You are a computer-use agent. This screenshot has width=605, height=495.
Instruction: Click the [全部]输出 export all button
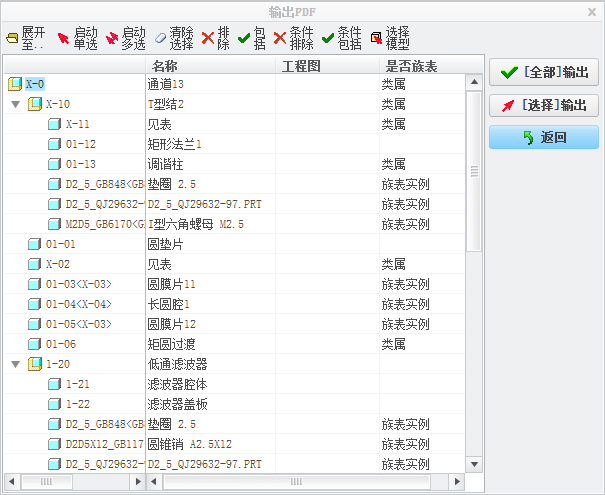coord(544,72)
